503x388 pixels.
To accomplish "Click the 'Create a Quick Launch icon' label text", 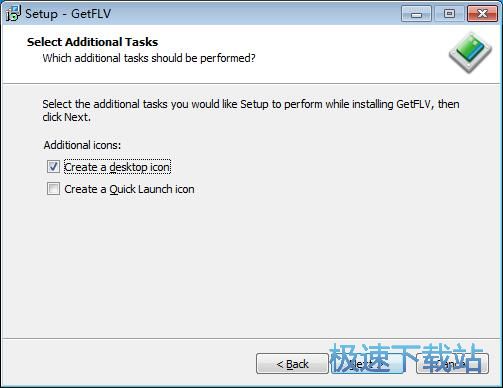I will tap(129, 189).
